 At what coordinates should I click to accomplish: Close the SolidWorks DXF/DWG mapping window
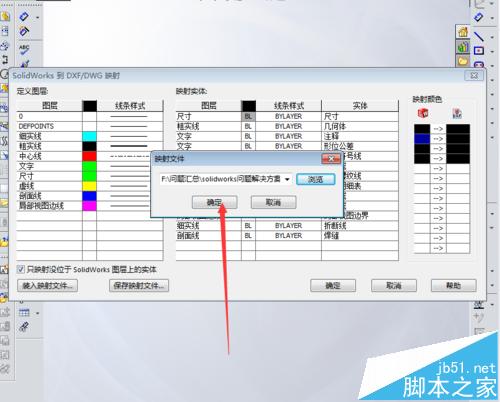point(474,76)
